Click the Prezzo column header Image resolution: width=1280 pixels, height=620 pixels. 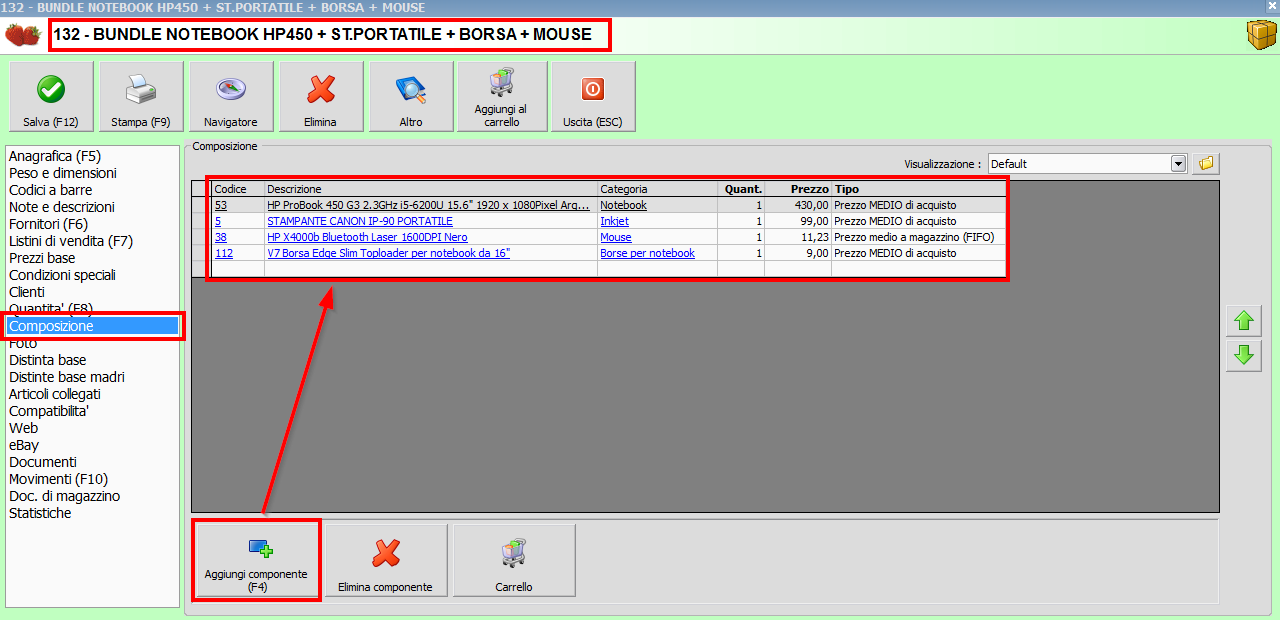pos(798,189)
